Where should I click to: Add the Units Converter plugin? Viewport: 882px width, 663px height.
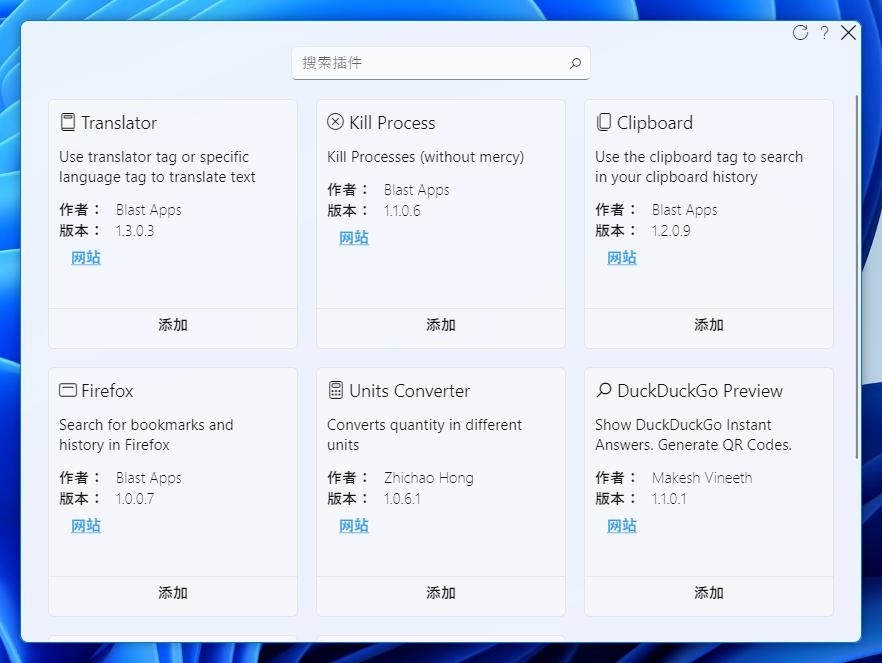tap(440, 593)
